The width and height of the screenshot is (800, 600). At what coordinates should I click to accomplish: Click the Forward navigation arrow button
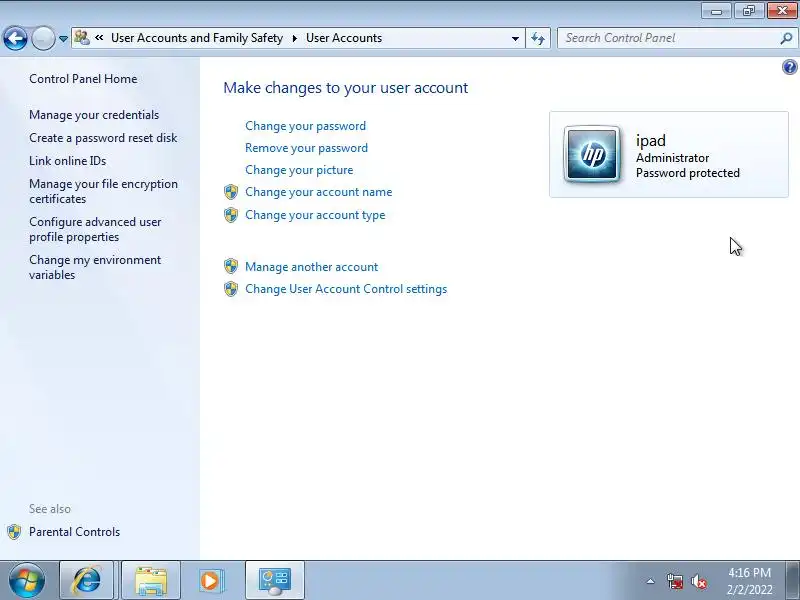43,38
